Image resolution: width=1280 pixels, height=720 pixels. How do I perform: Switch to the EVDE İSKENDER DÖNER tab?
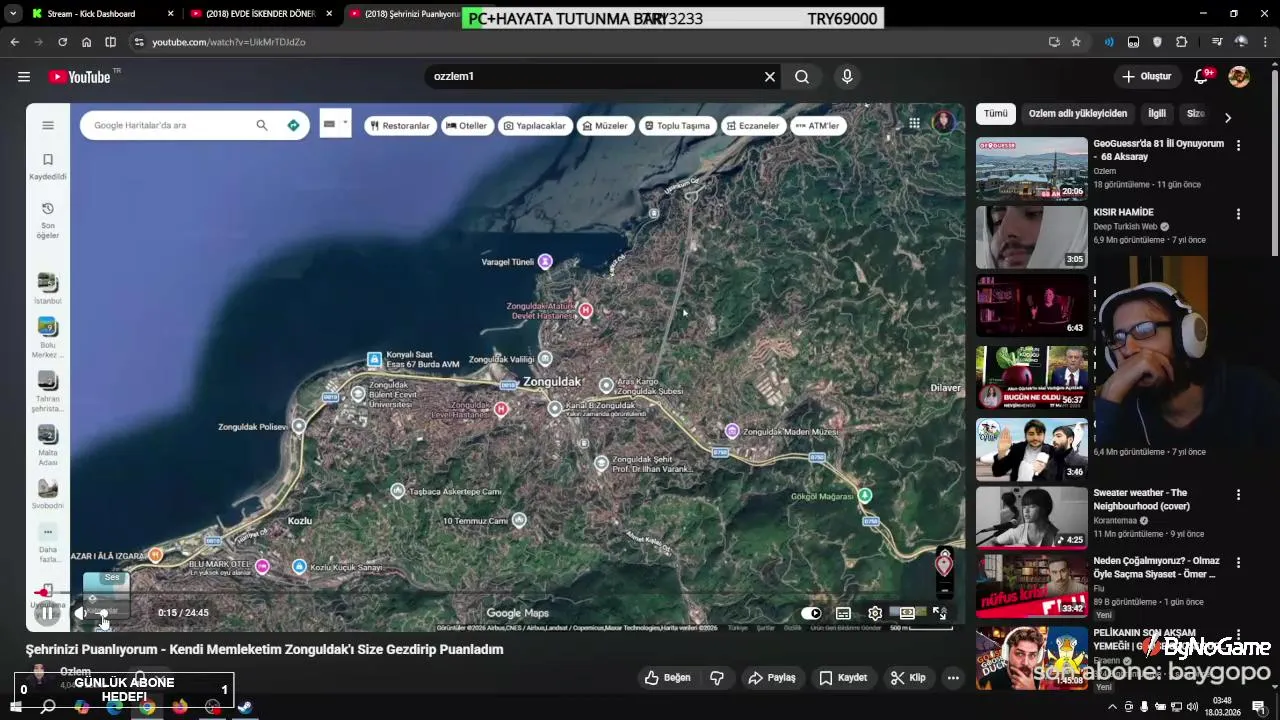(x=260, y=14)
